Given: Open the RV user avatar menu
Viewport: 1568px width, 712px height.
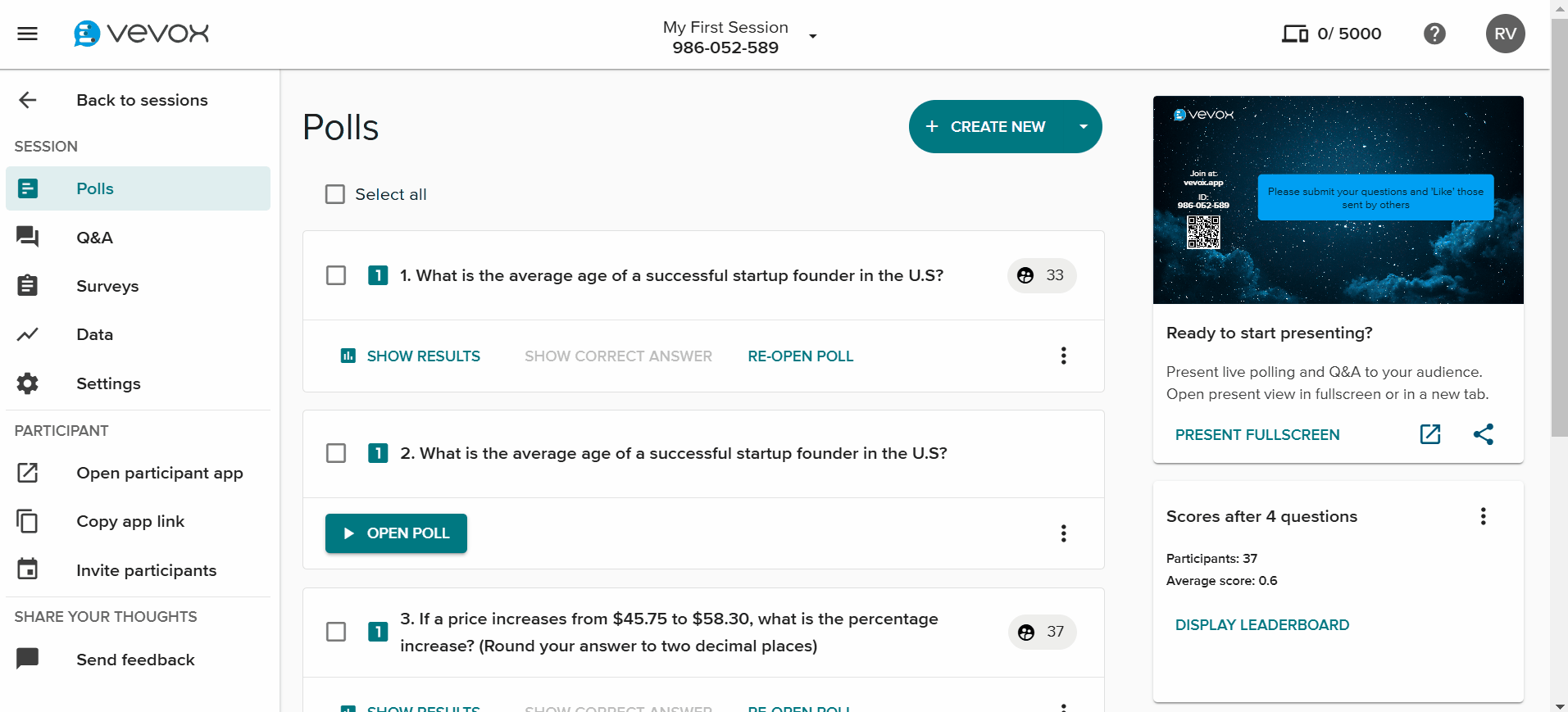Looking at the screenshot, I should [x=1505, y=34].
